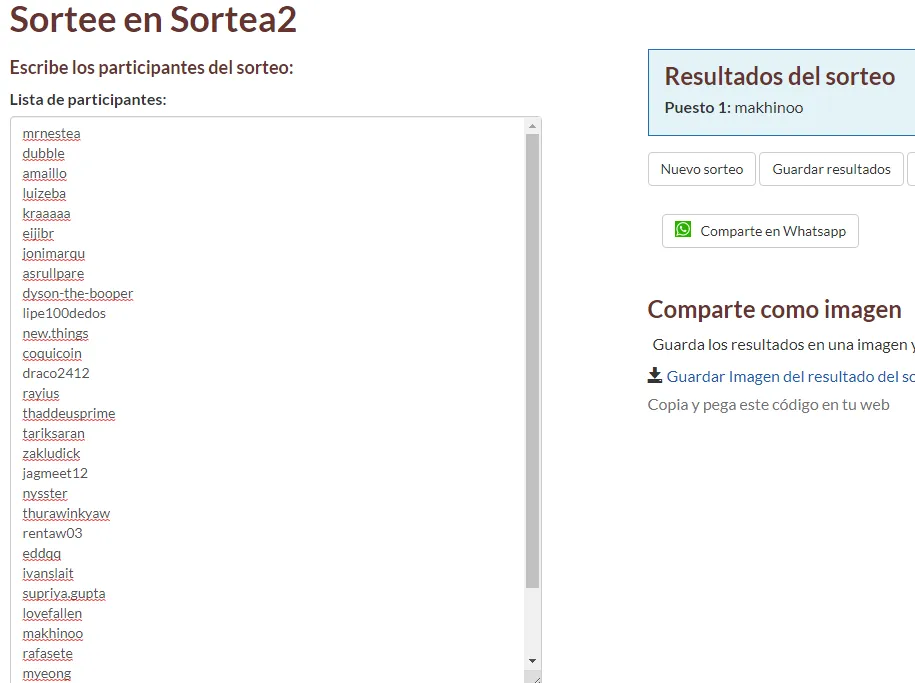Open Guardar Imagen del resultado link

point(790,377)
